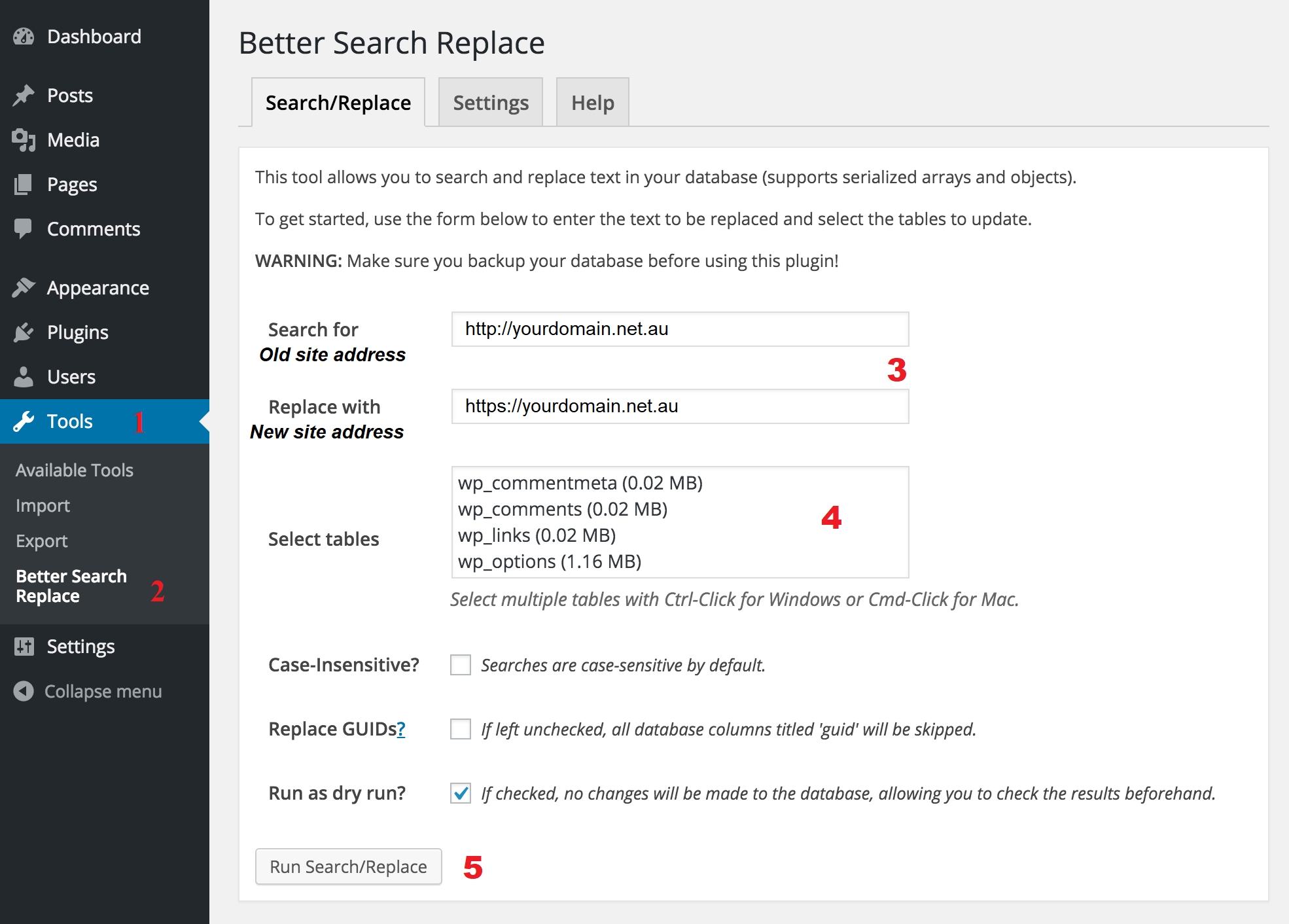Click the Collapse menu arrow icon
The width and height of the screenshot is (1289, 924).
click(x=24, y=691)
